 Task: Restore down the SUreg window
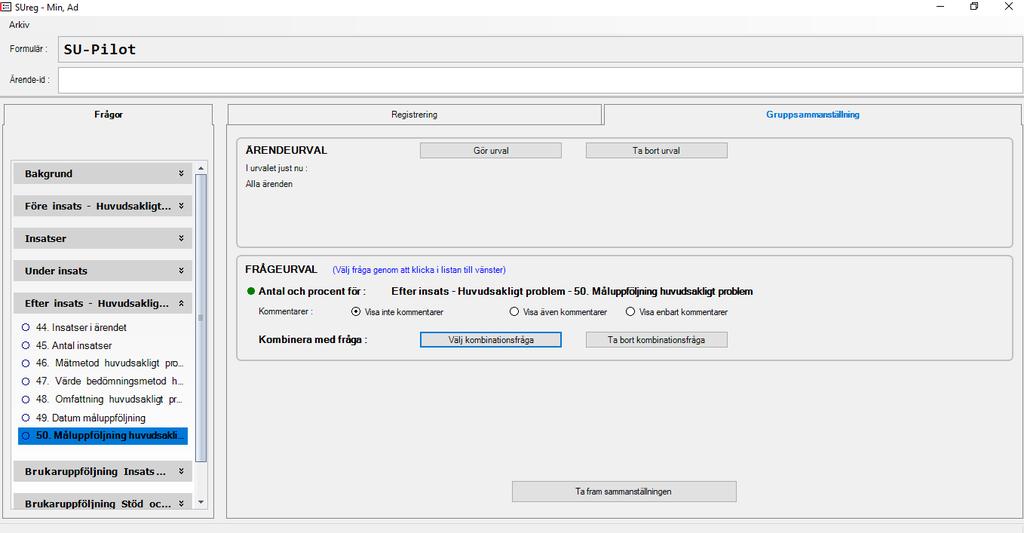[x=974, y=7]
